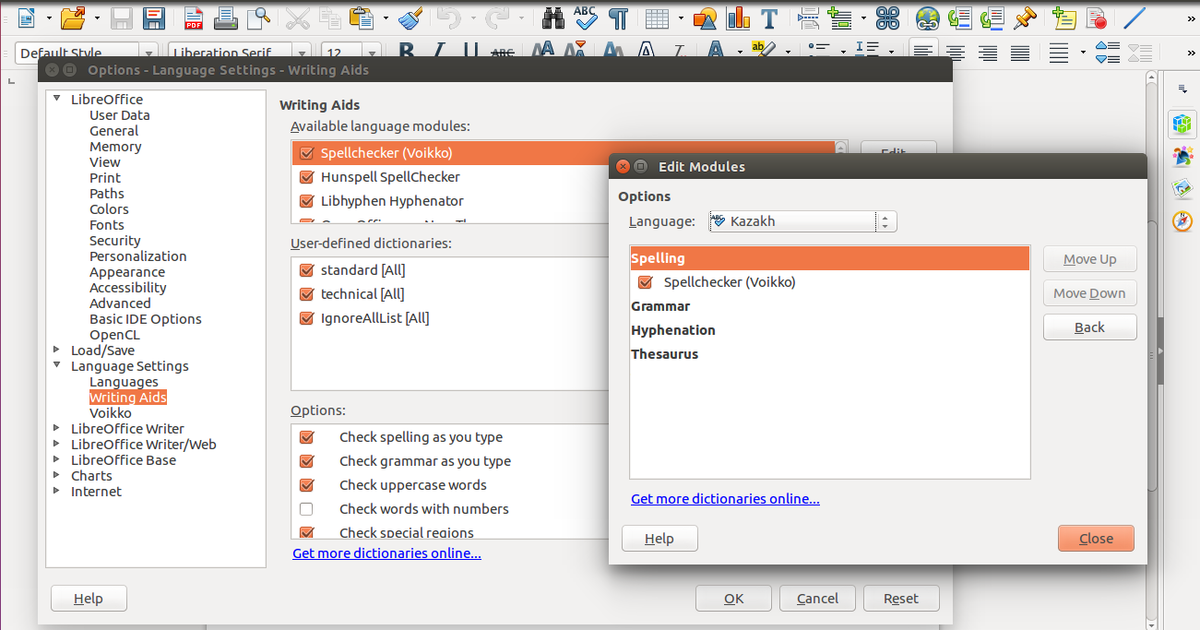Viewport: 1200px width, 630px height.
Task: Click the Clone Formatting paintbrush icon
Action: [x=408, y=17]
